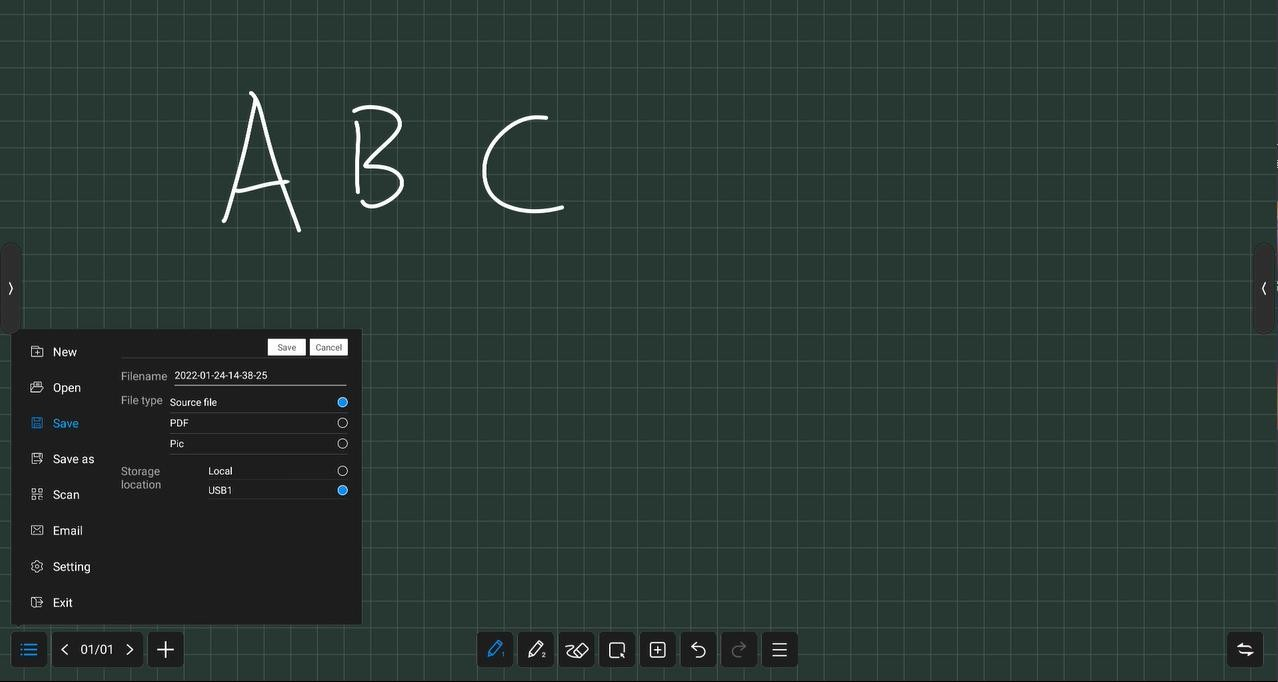Select the blue pen 1 tool

495,650
